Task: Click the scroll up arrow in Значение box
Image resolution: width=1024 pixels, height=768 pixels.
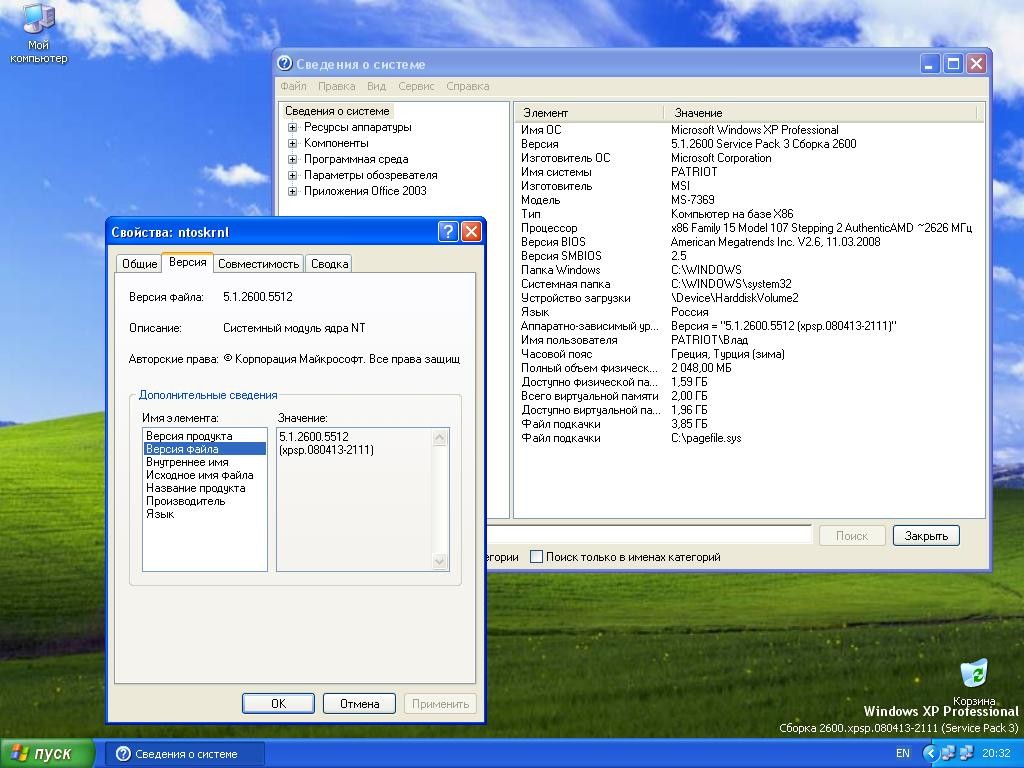Action: point(440,438)
